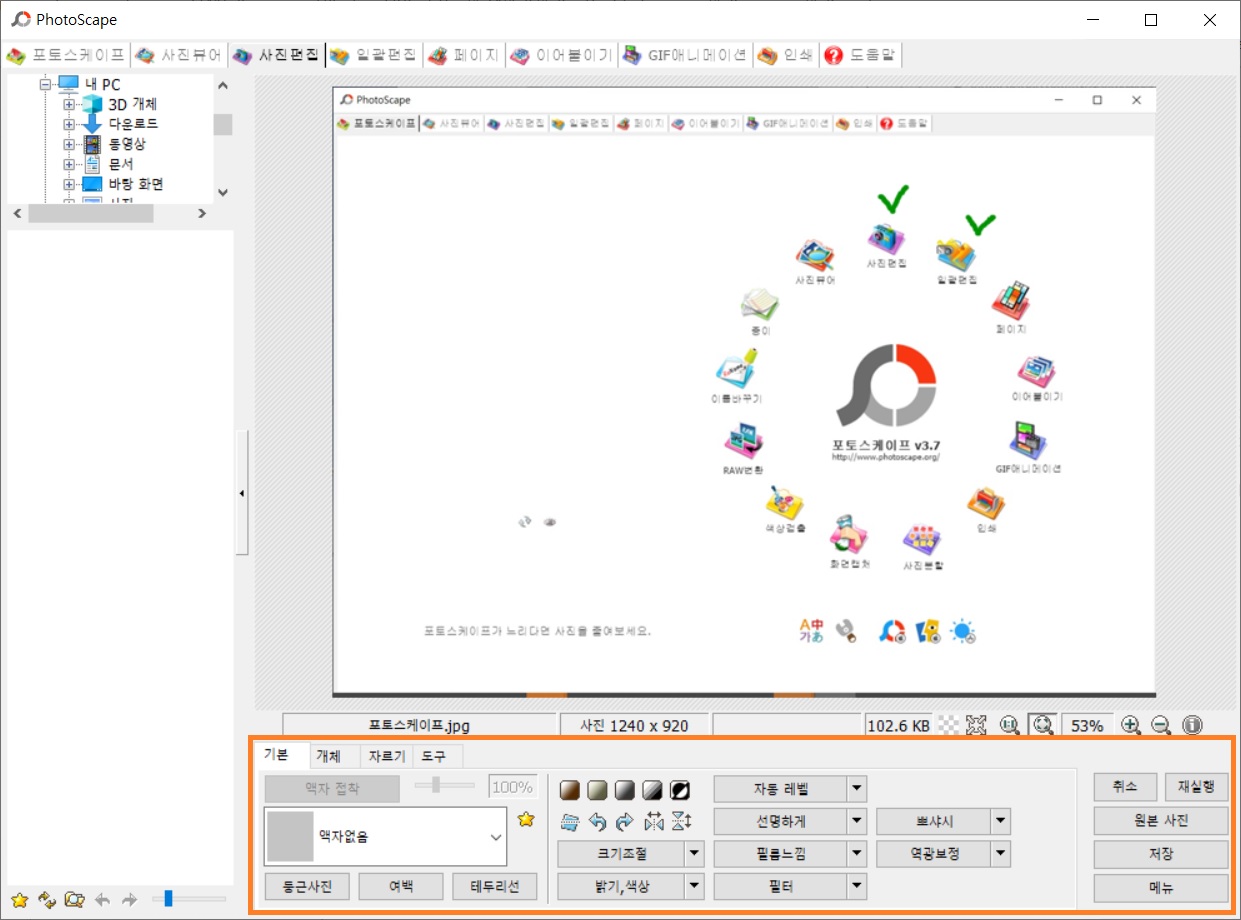Click the back arrow icon at bottom-left
Image resolution: width=1241 pixels, height=920 pixels.
click(x=102, y=900)
